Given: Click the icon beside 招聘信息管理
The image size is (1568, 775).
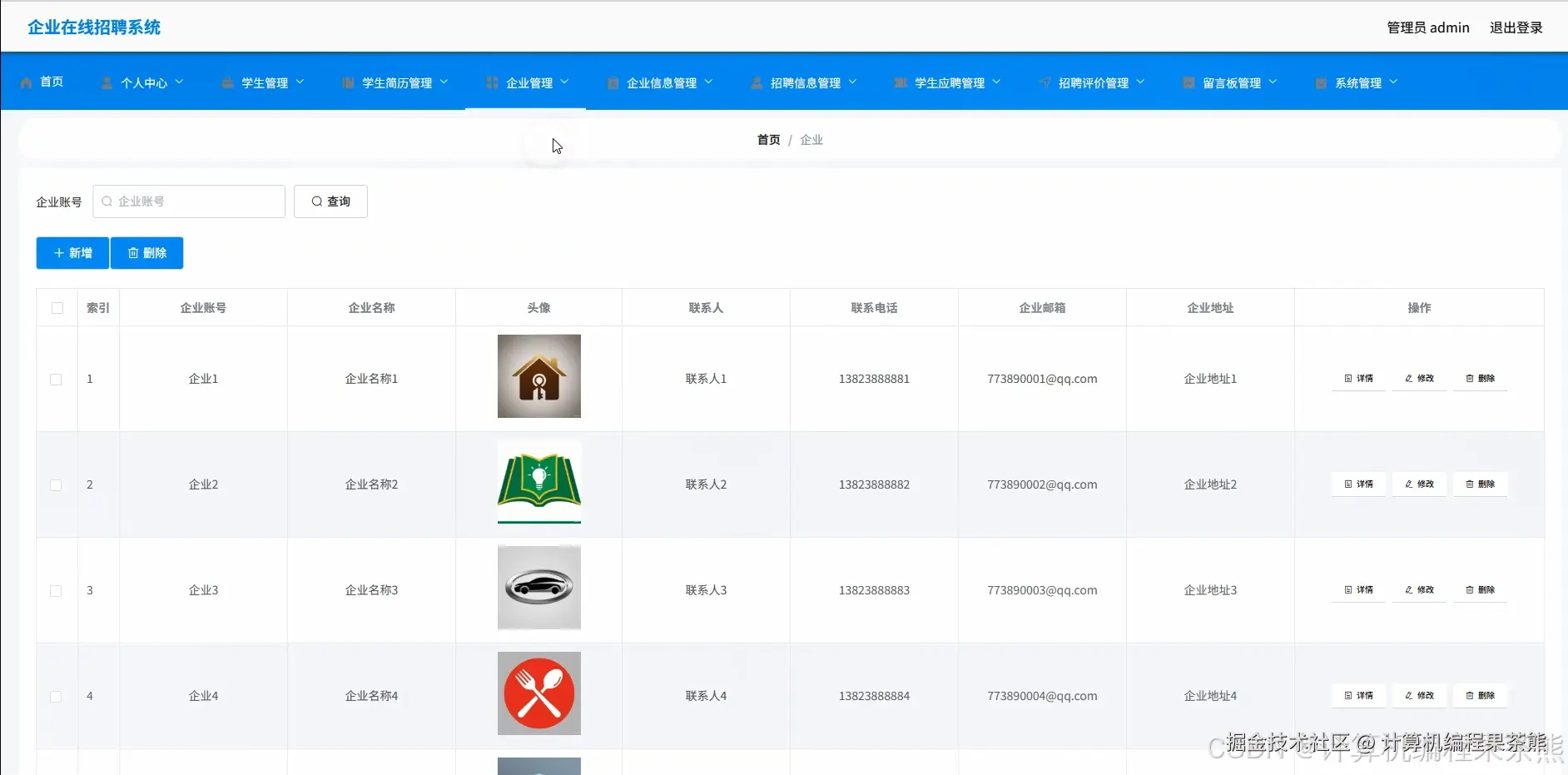Looking at the screenshot, I should pyautogui.click(x=757, y=82).
